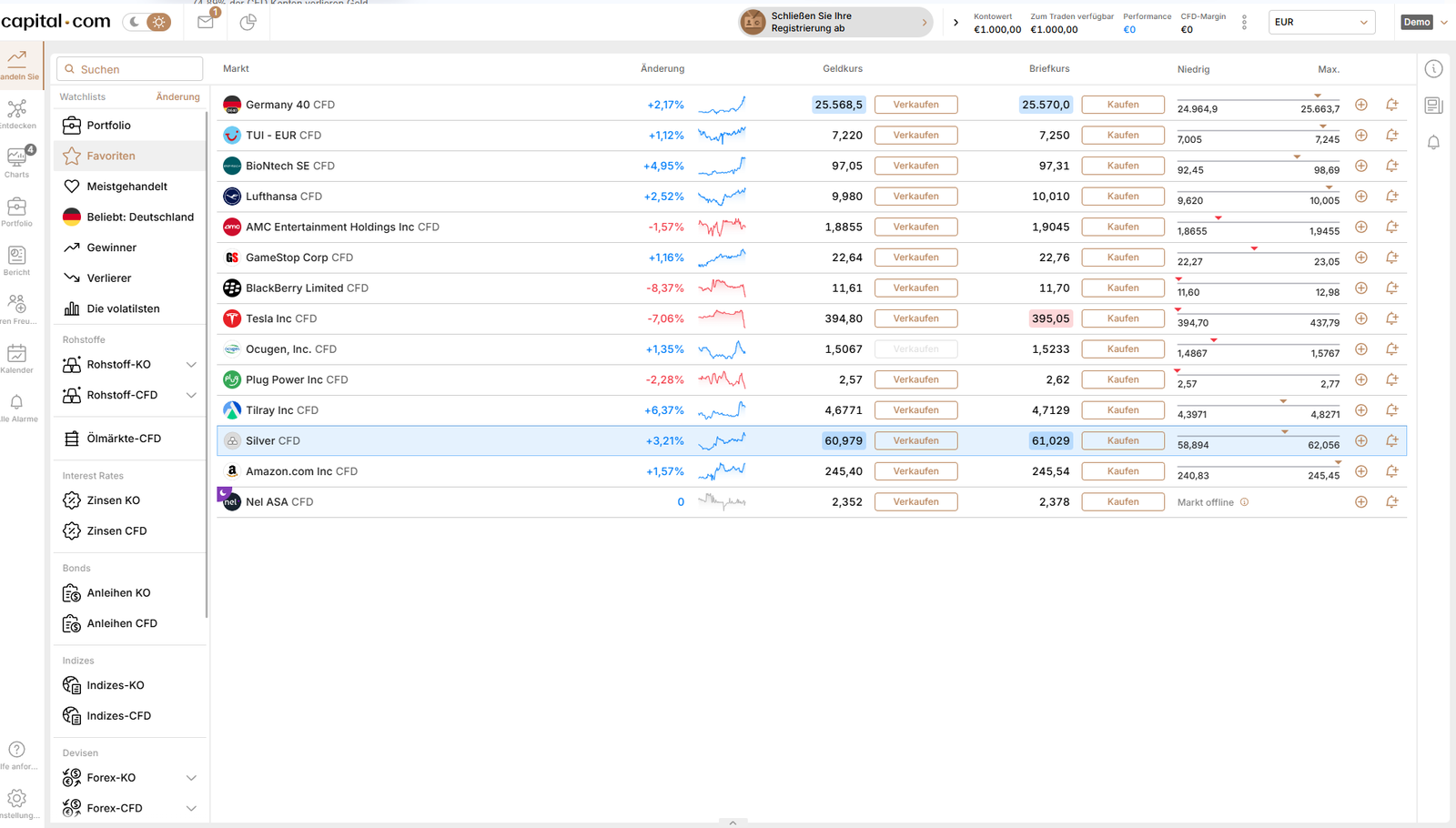
Task: Open the EUR currency dropdown
Action: (1321, 22)
